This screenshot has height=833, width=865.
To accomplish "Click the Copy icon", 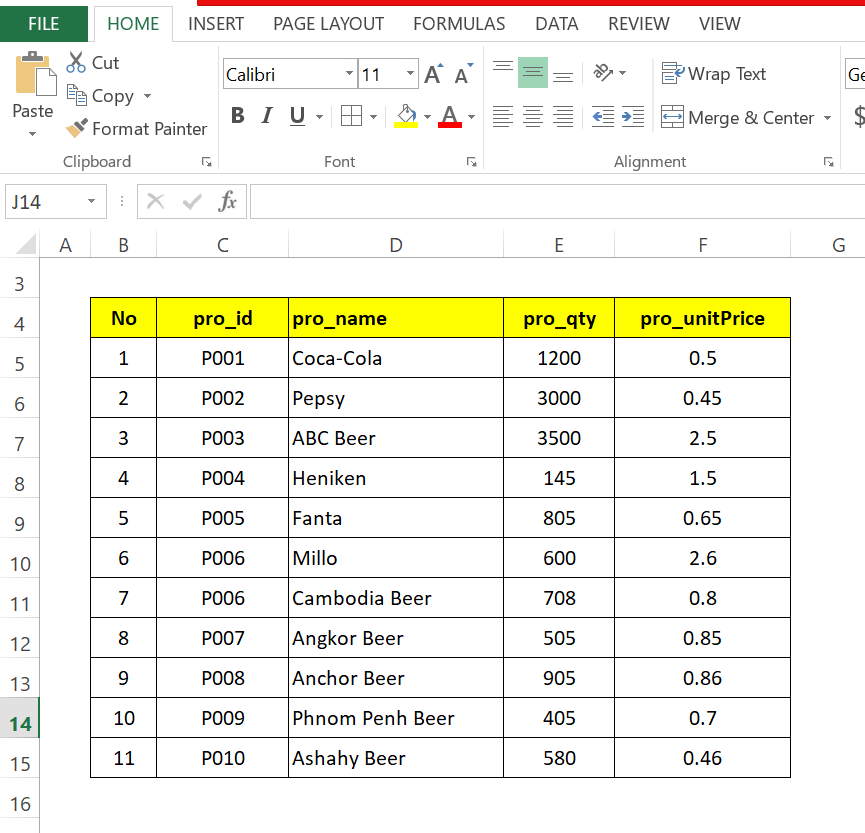I will tap(77, 95).
